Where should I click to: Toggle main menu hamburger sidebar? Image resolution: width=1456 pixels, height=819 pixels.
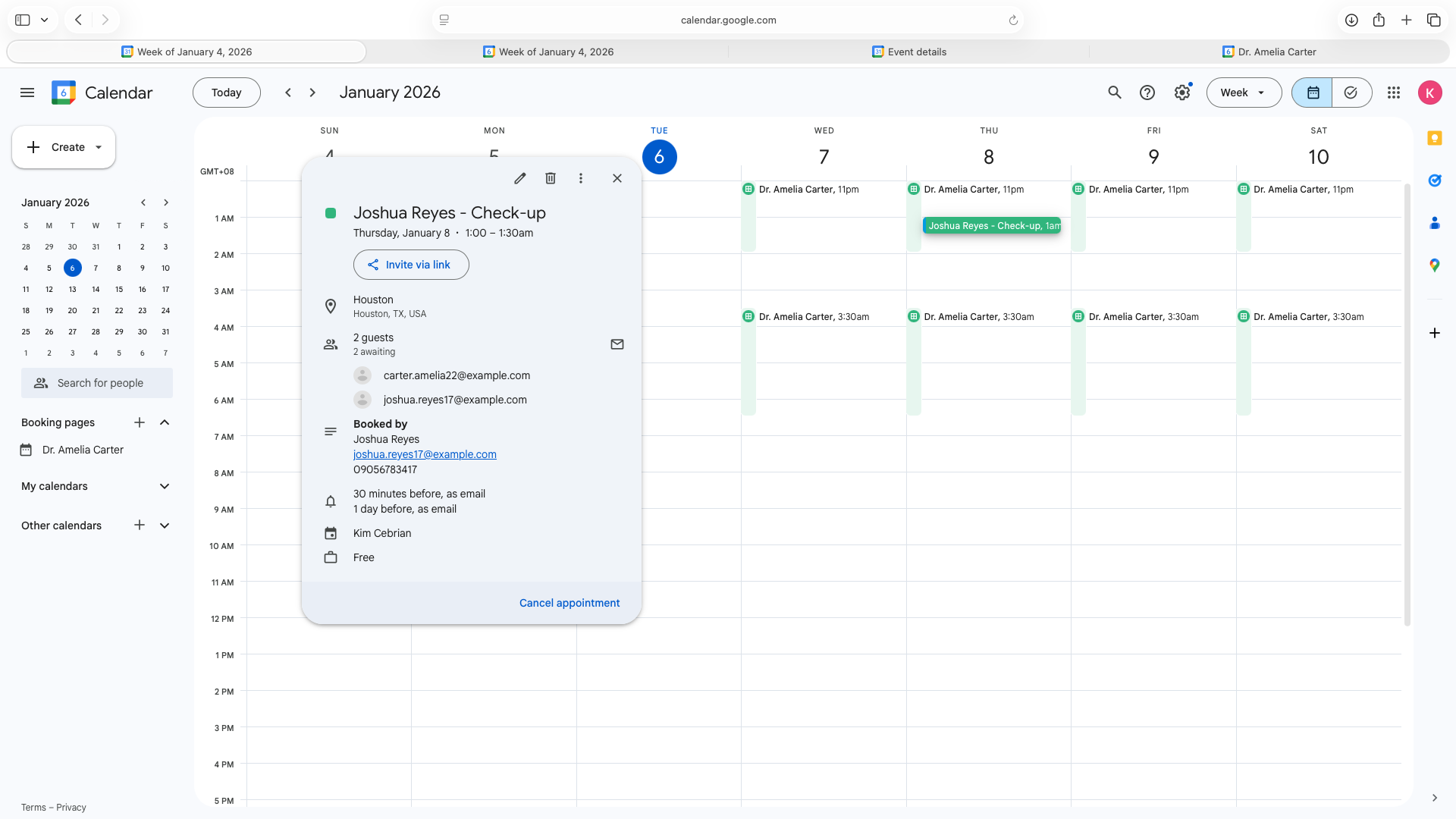click(x=27, y=93)
